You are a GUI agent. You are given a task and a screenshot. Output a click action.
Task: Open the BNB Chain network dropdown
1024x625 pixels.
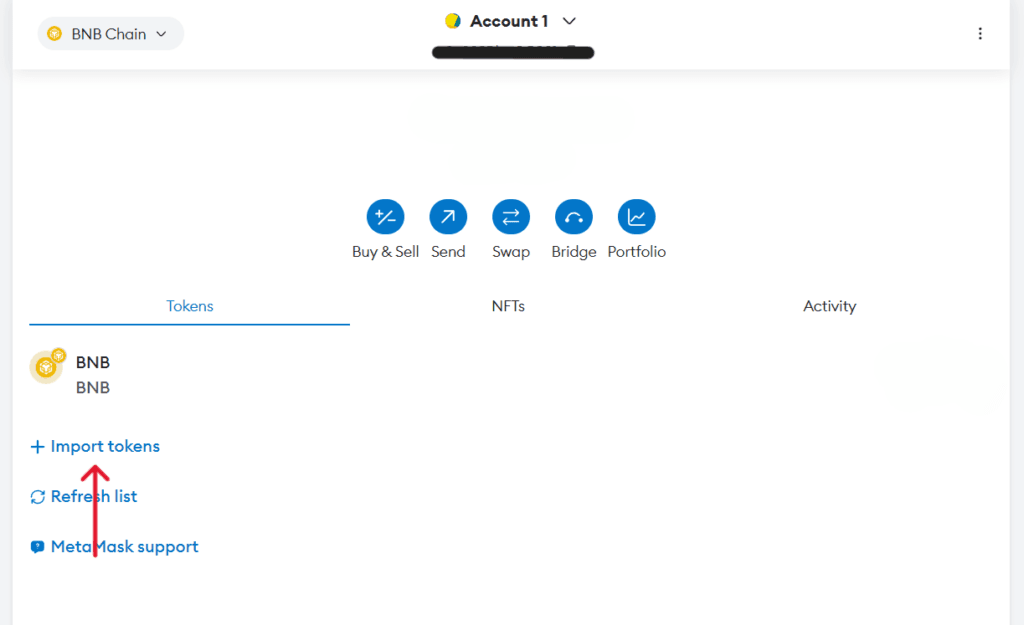tap(110, 34)
